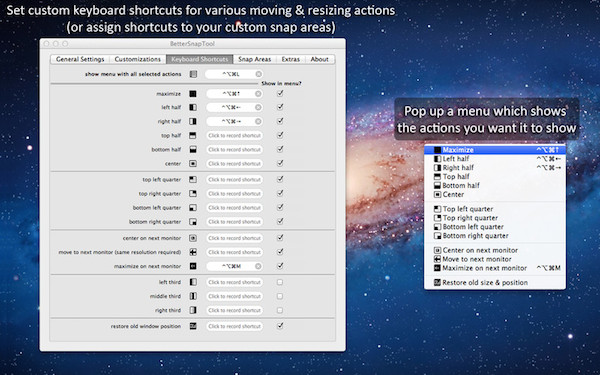The image size is (600, 375).
Task: Click the middle third icon
Action: click(x=193, y=296)
